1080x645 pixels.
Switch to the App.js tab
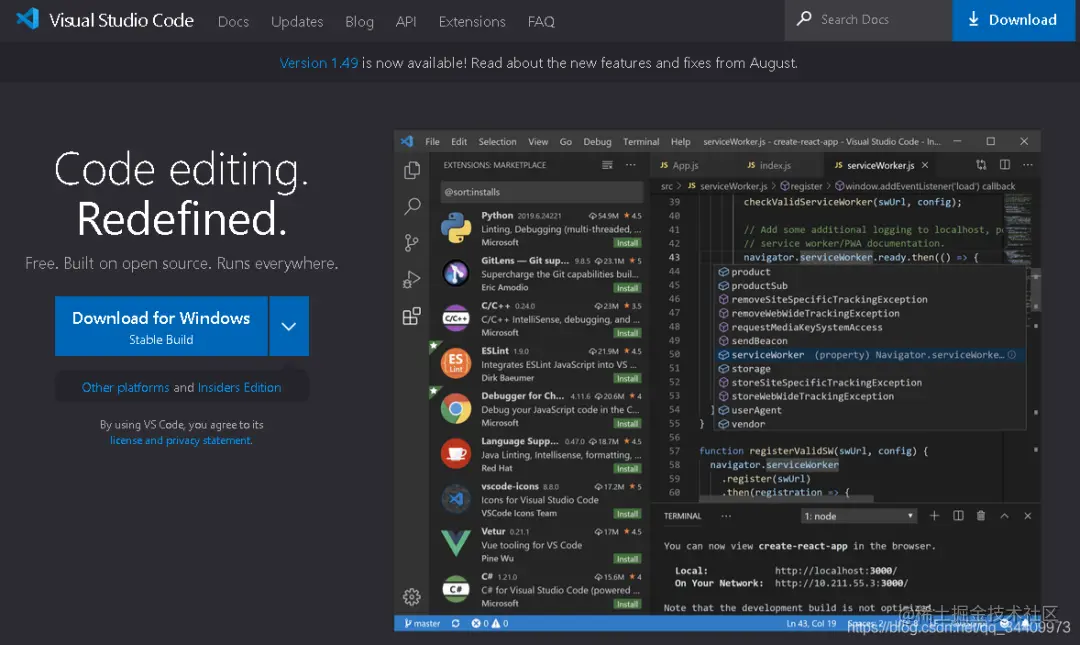(x=679, y=165)
